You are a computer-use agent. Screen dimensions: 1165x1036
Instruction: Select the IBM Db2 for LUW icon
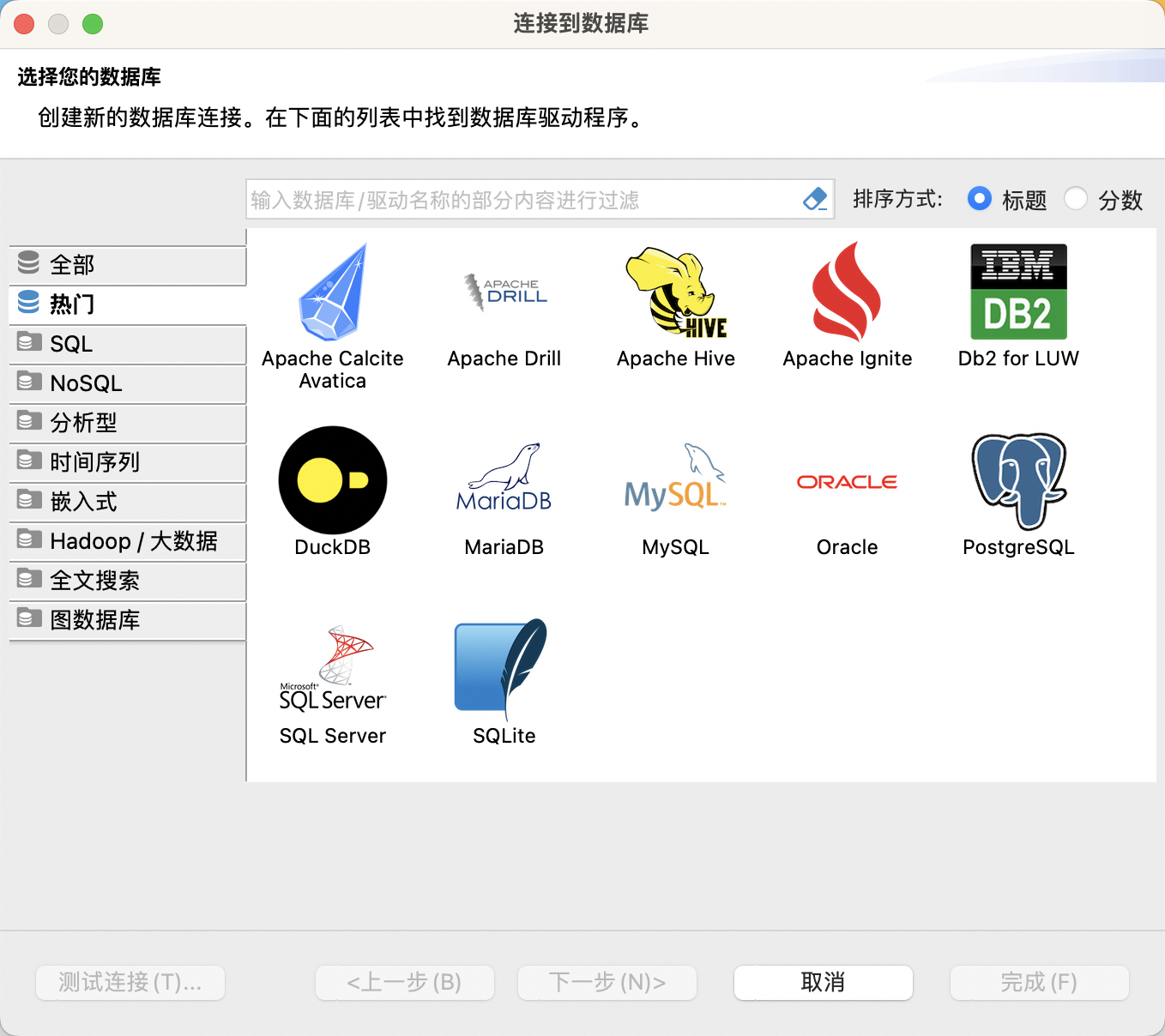(x=1018, y=292)
